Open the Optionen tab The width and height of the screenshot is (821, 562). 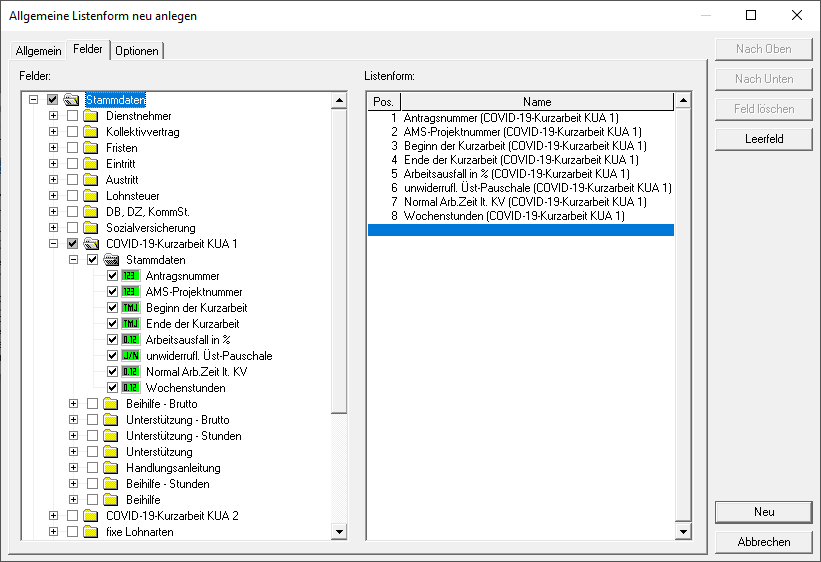click(137, 51)
